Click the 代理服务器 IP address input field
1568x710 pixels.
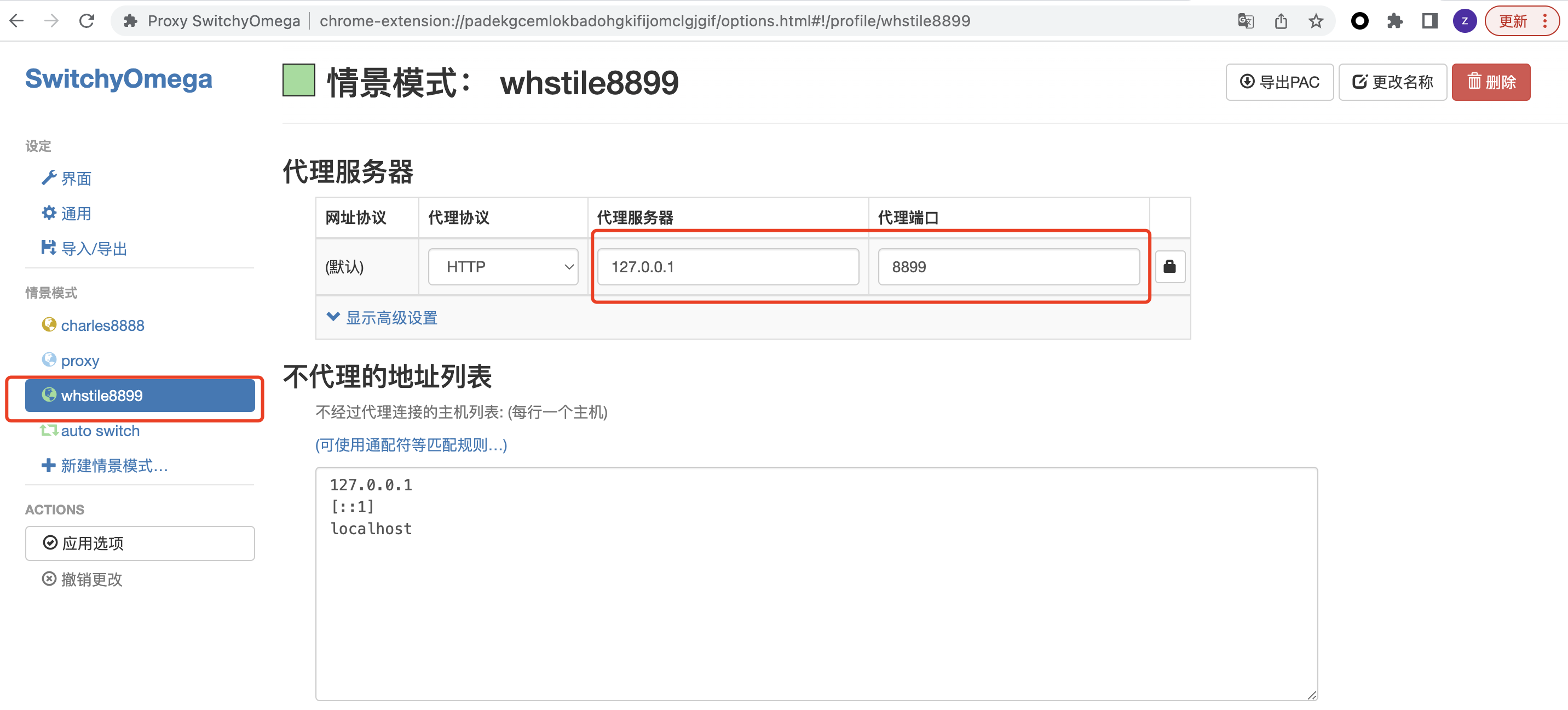728,266
